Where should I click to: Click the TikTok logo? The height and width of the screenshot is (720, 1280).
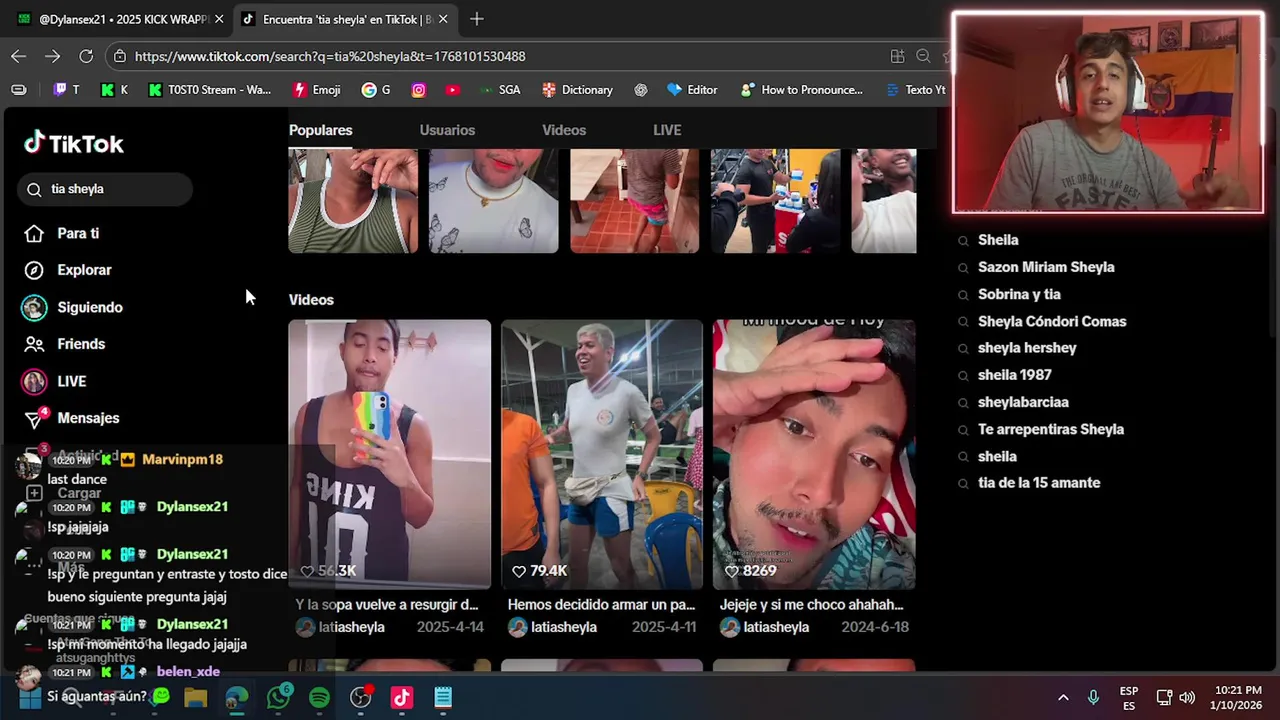pos(74,143)
